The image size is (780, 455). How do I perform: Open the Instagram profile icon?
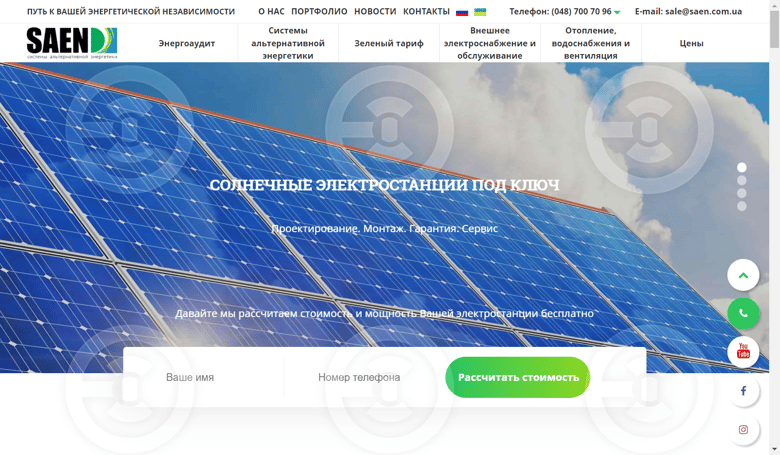743,429
